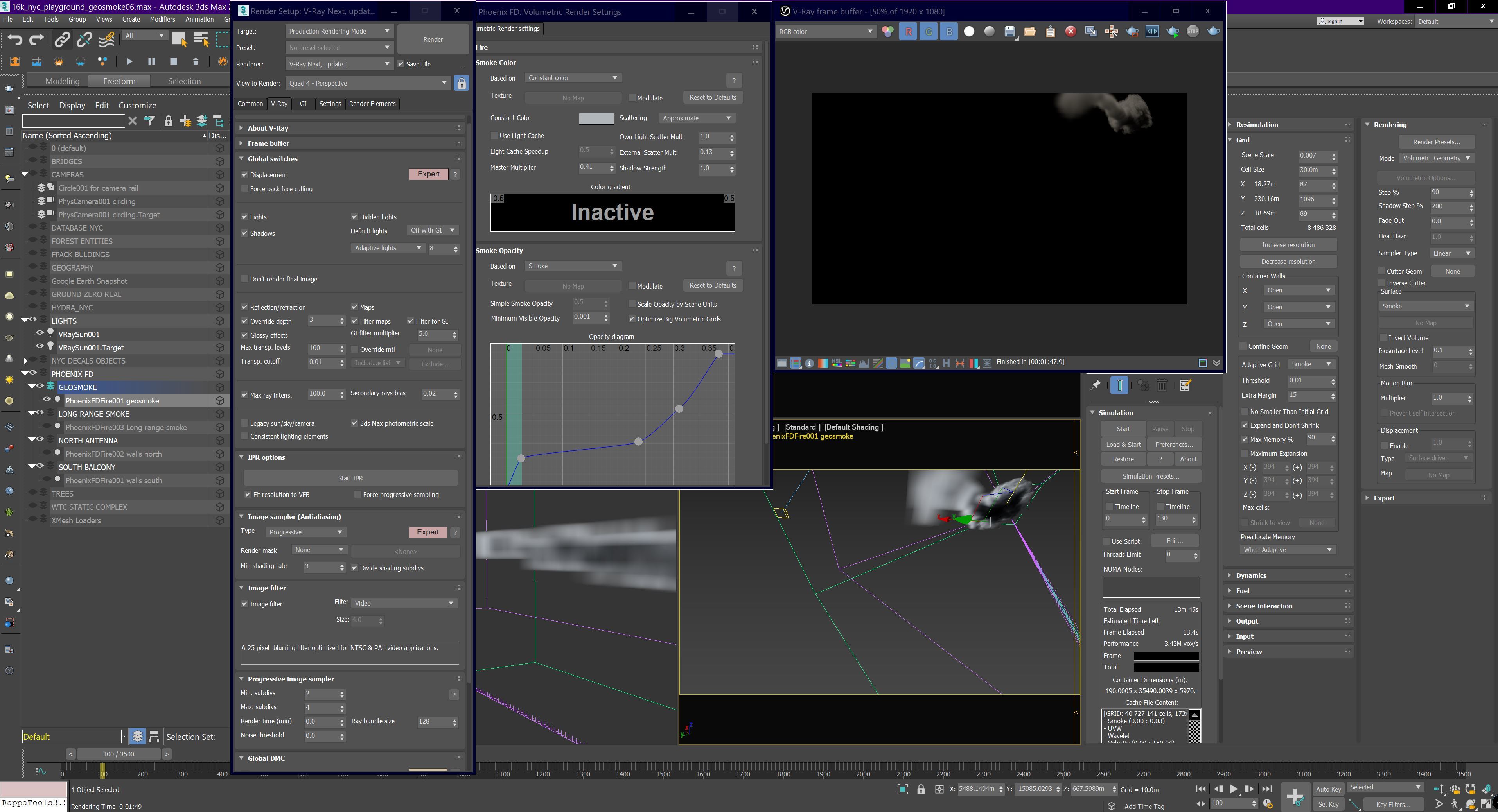Switch to the GI tab in Render Setup
The image size is (1498, 812).
point(303,104)
